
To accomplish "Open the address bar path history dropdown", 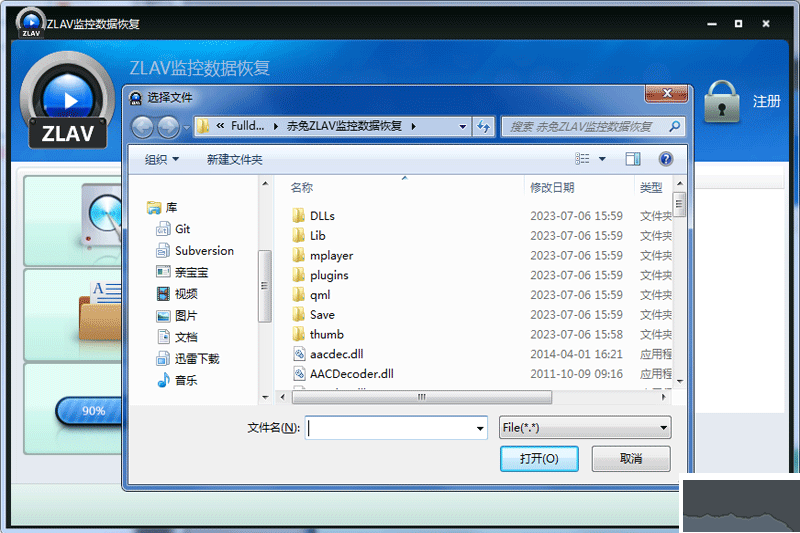I will click(x=462, y=126).
